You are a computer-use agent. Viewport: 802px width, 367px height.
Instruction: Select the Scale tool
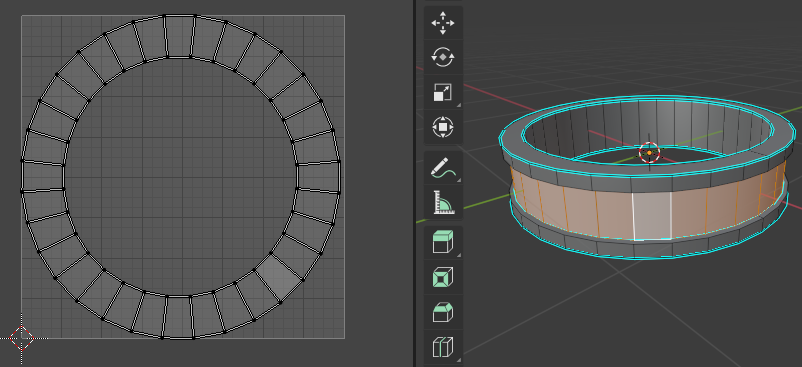click(443, 92)
